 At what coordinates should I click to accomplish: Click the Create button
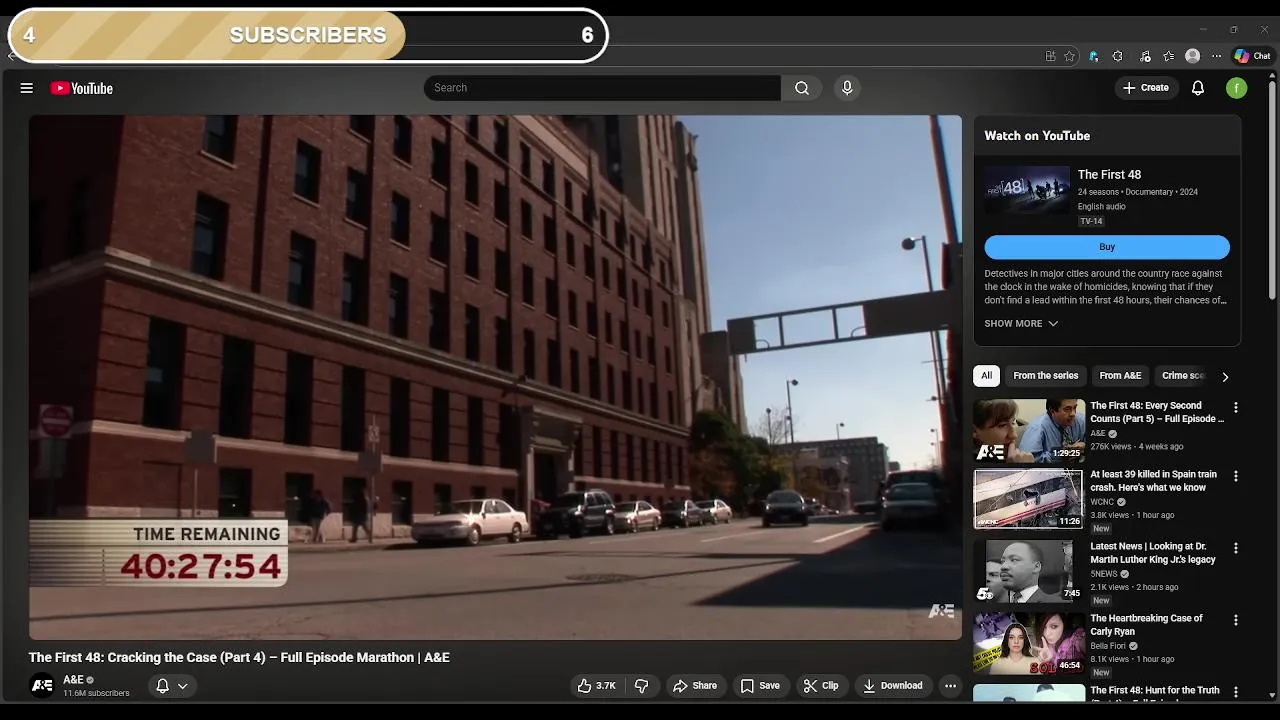click(x=1146, y=88)
